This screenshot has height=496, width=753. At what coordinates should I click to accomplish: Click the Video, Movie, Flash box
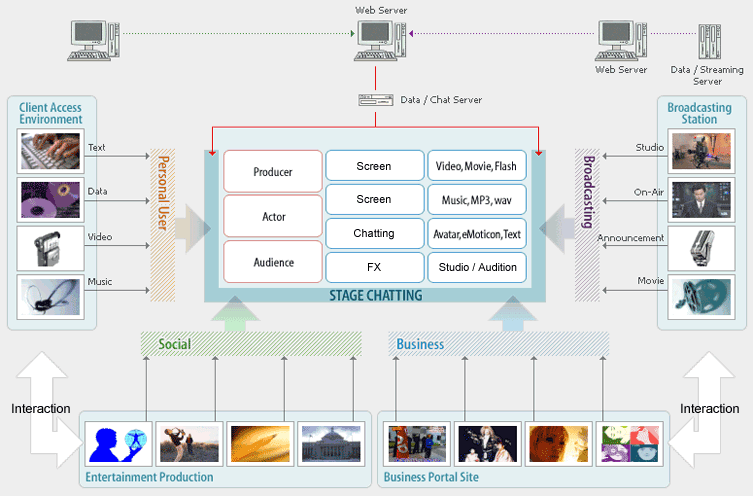click(476, 166)
